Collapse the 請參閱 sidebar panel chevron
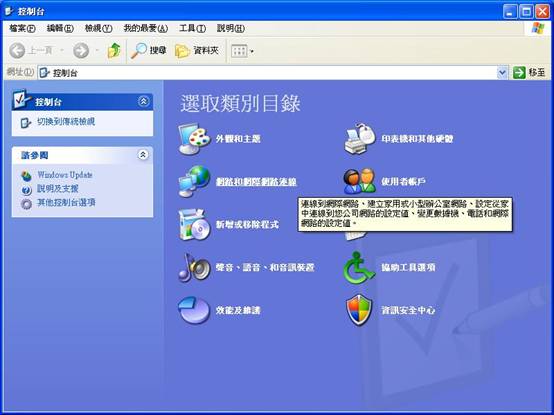554x415 pixels. coord(143,155)
